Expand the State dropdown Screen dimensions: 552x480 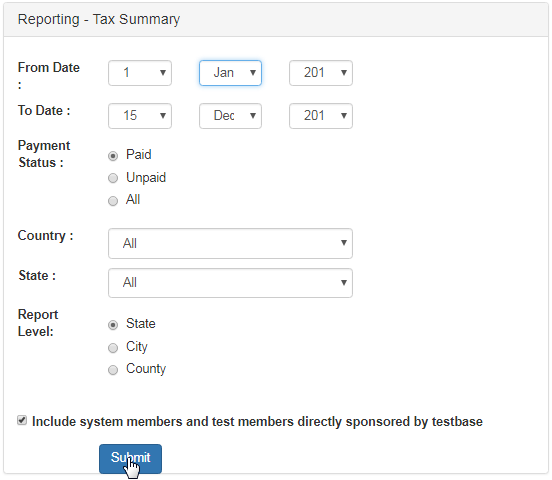(230, 283)
